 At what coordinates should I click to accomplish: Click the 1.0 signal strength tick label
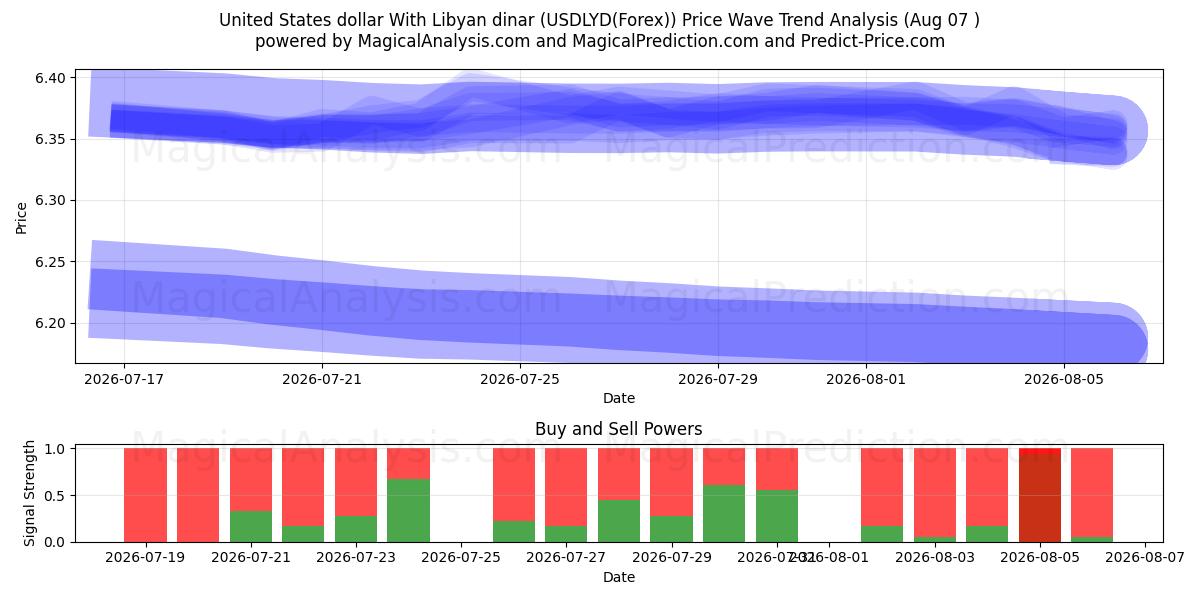click(x=56, y=449)
